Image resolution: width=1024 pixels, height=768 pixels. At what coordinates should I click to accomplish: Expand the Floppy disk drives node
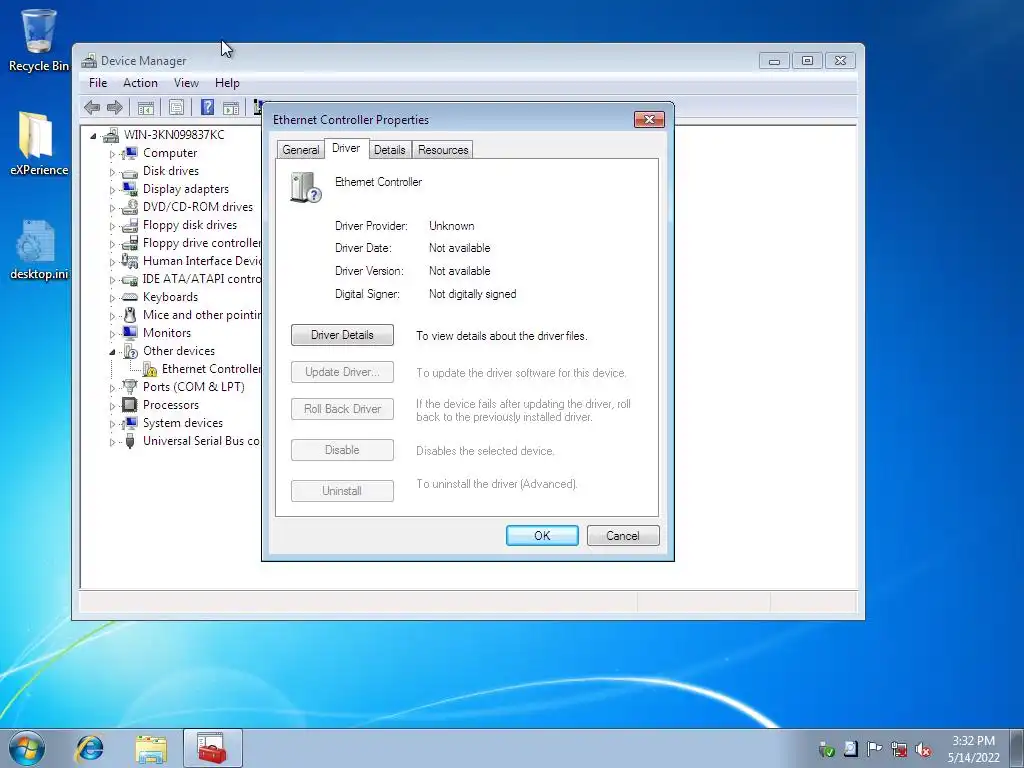pos(112,226)
